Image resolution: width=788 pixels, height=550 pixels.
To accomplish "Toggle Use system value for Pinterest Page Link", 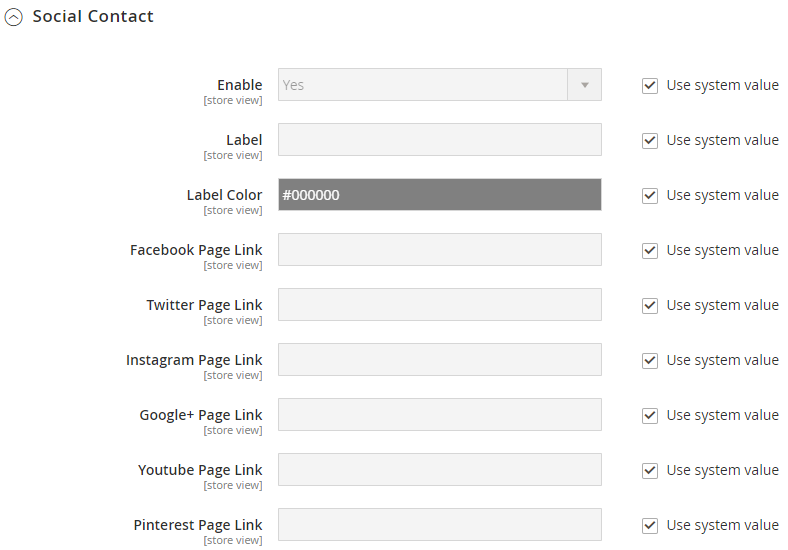I will [650, 526].
